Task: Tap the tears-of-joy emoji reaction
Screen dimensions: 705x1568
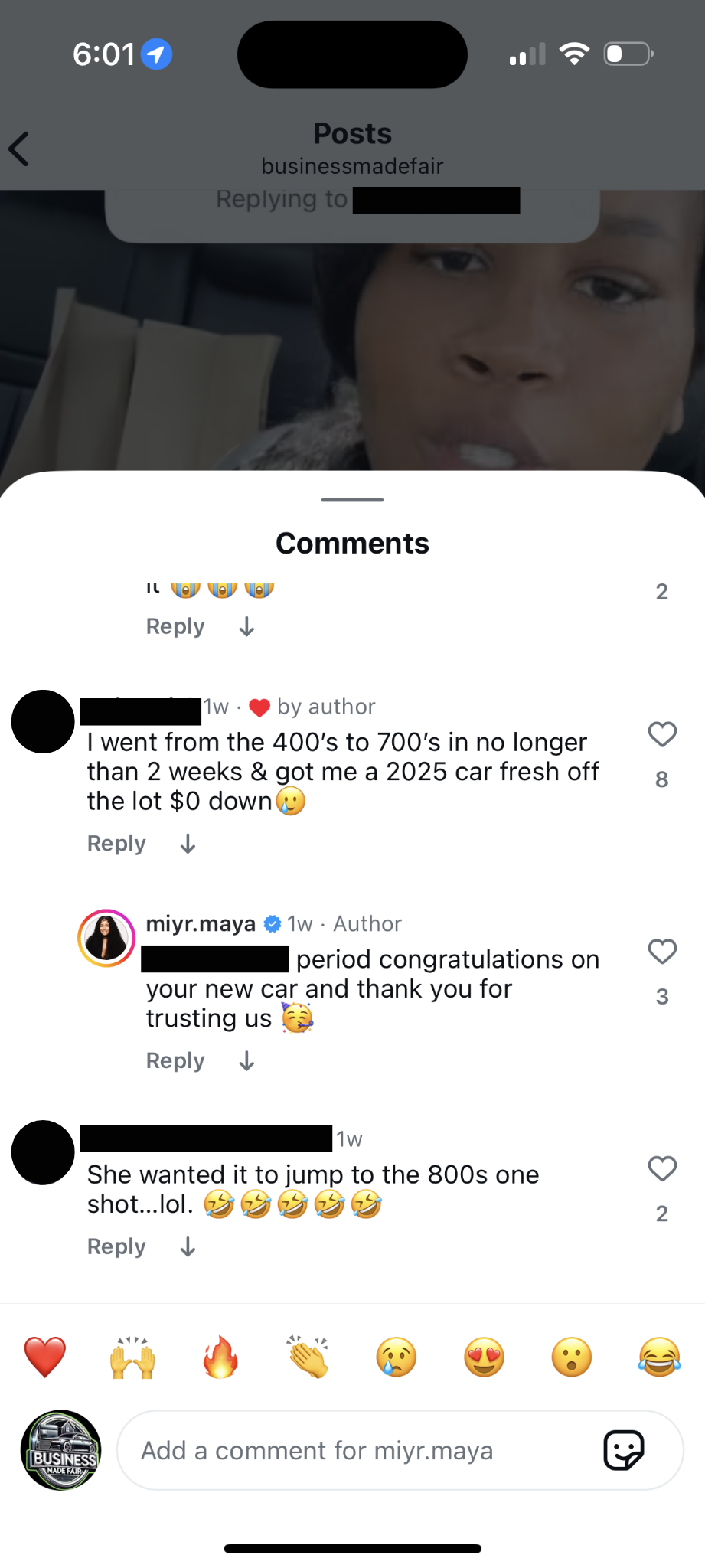Action: tap(659, 1357)
